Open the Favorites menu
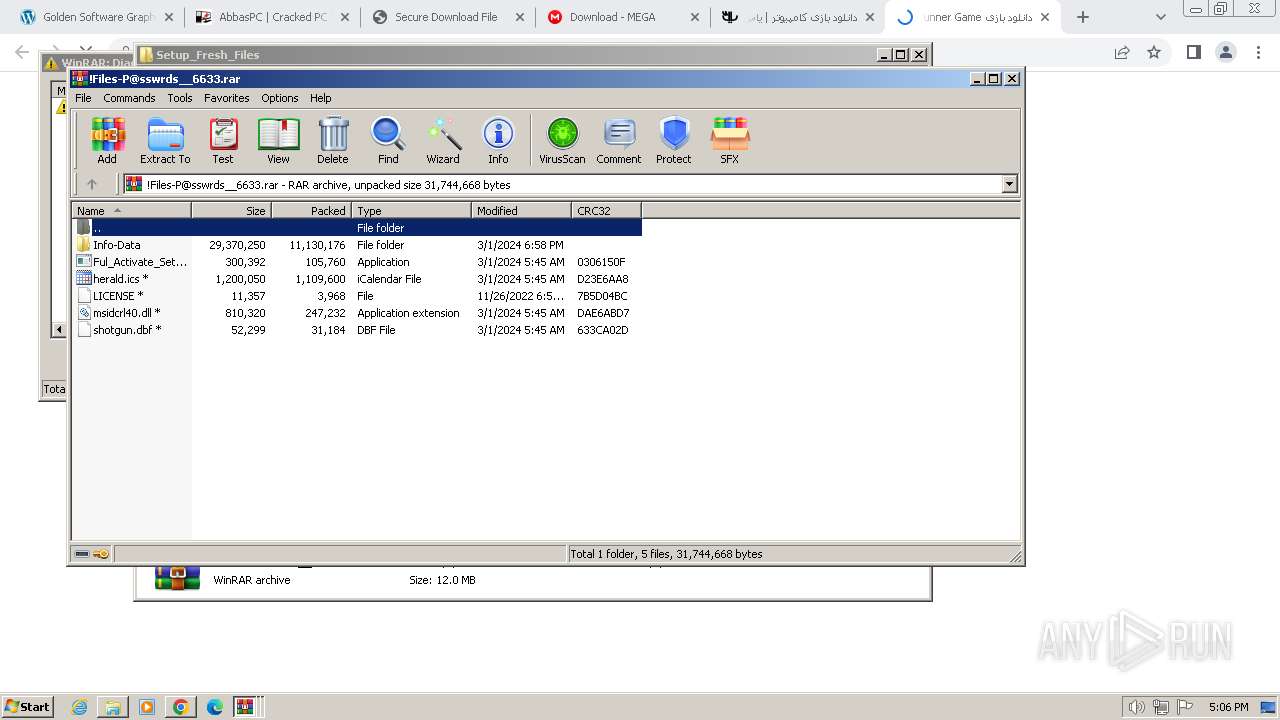This screenshot has width=1280, height=720. 227,98
